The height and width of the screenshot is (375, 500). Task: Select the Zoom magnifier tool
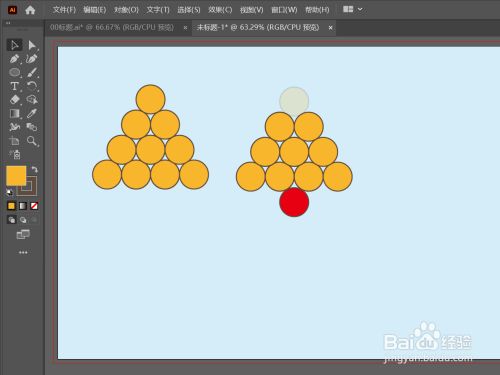click(32, 141)
